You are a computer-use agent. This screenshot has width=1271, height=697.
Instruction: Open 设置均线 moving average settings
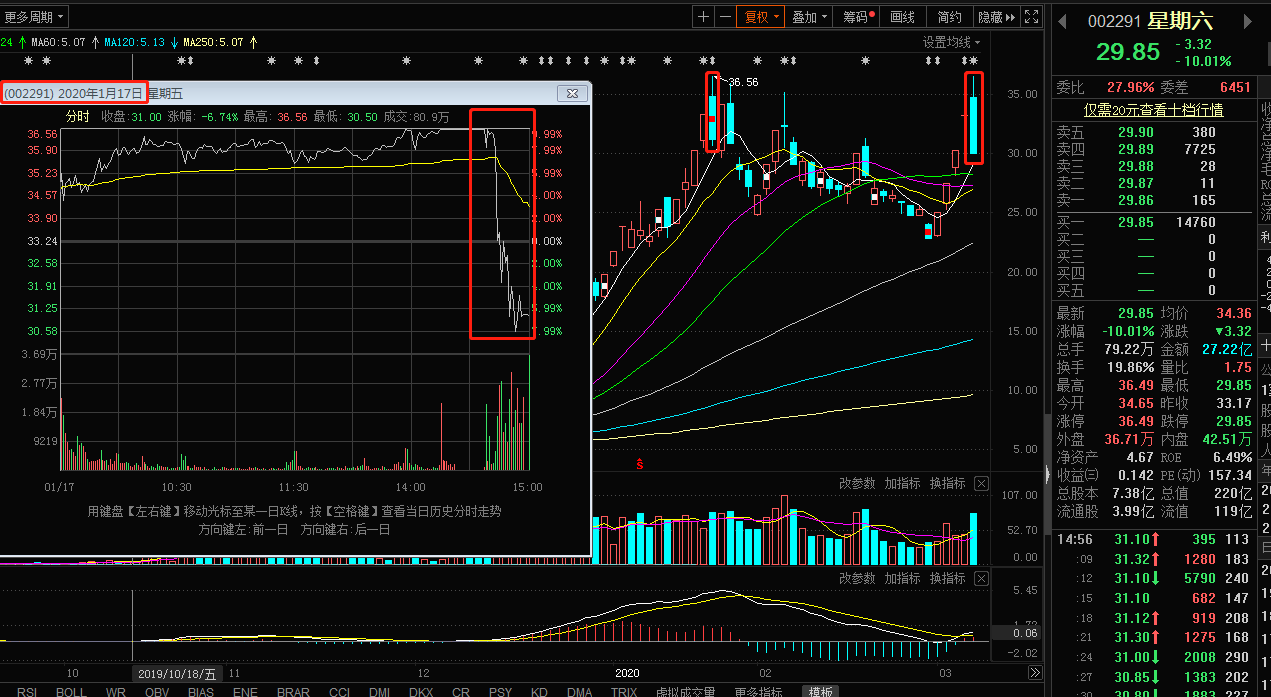coord(951,42)
